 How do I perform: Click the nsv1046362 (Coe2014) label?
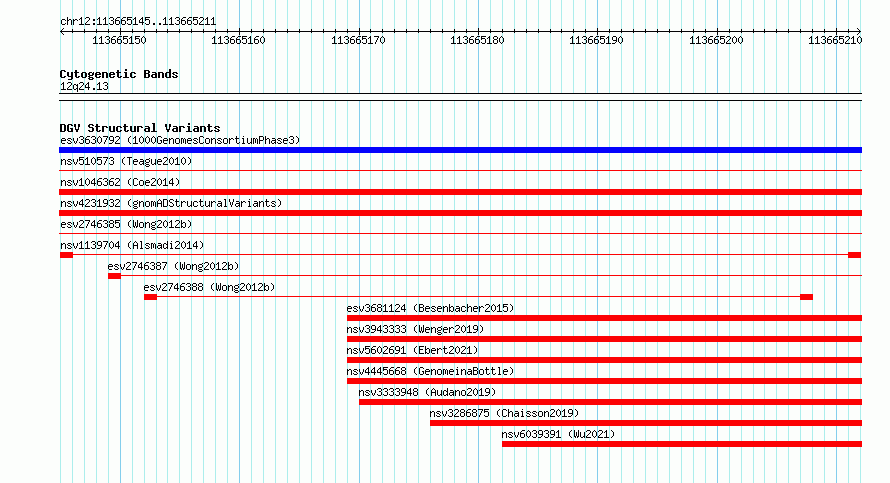pyautogui.click(x=120, y=182)
